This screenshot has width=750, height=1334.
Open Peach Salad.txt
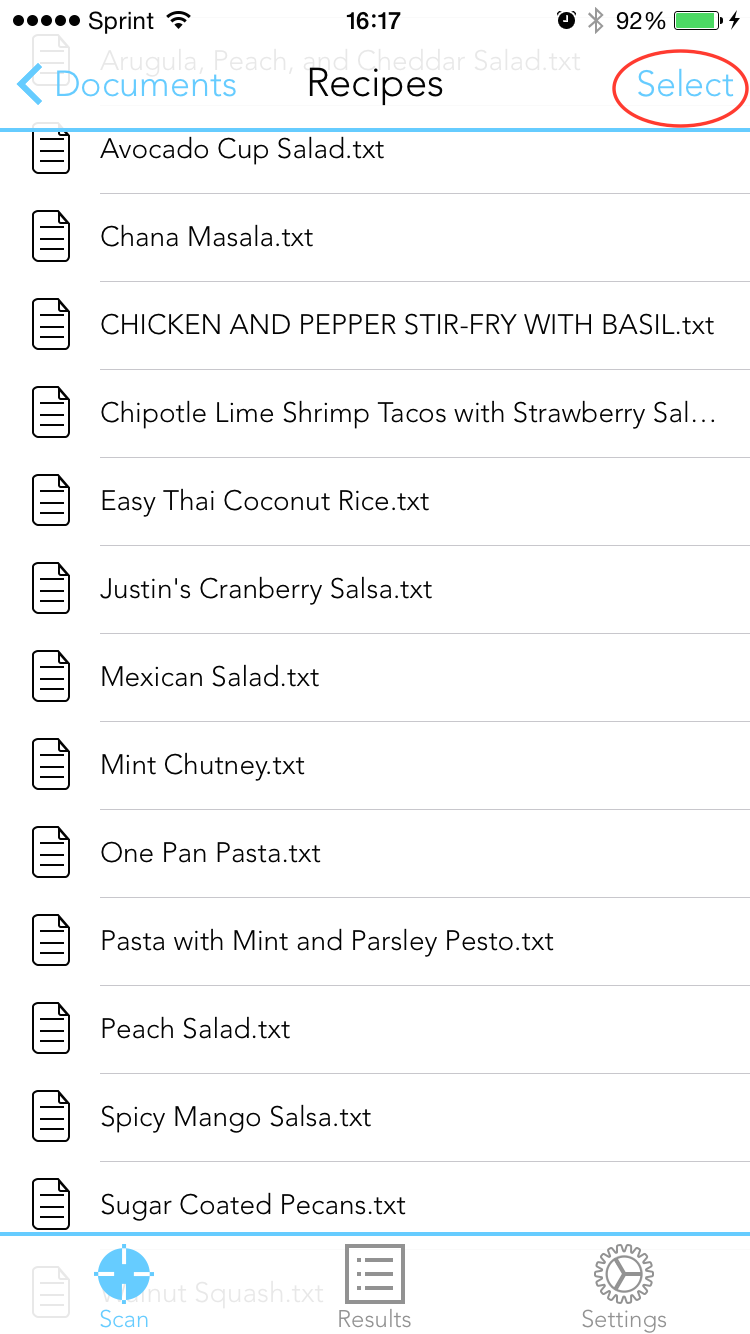point(375,1029)
